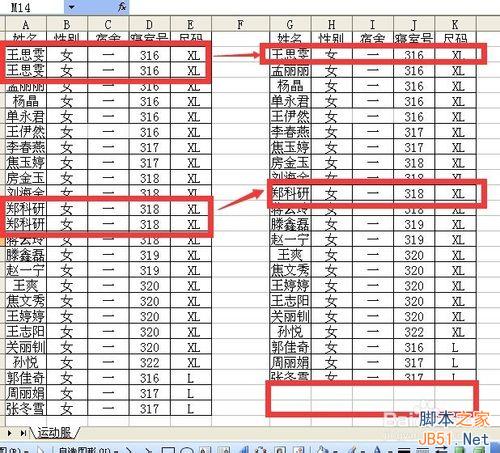Click cell 孙悦 in column G

[x=290, y=332]
